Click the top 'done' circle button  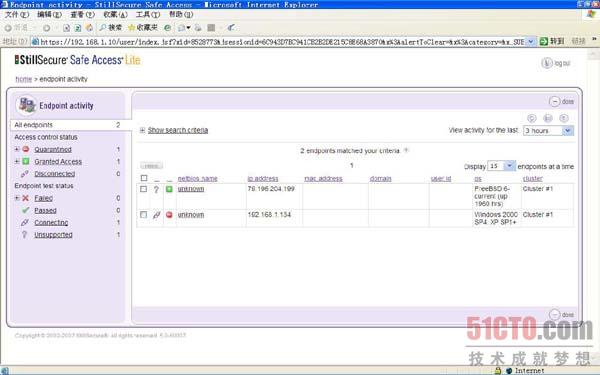pos(554,101)
